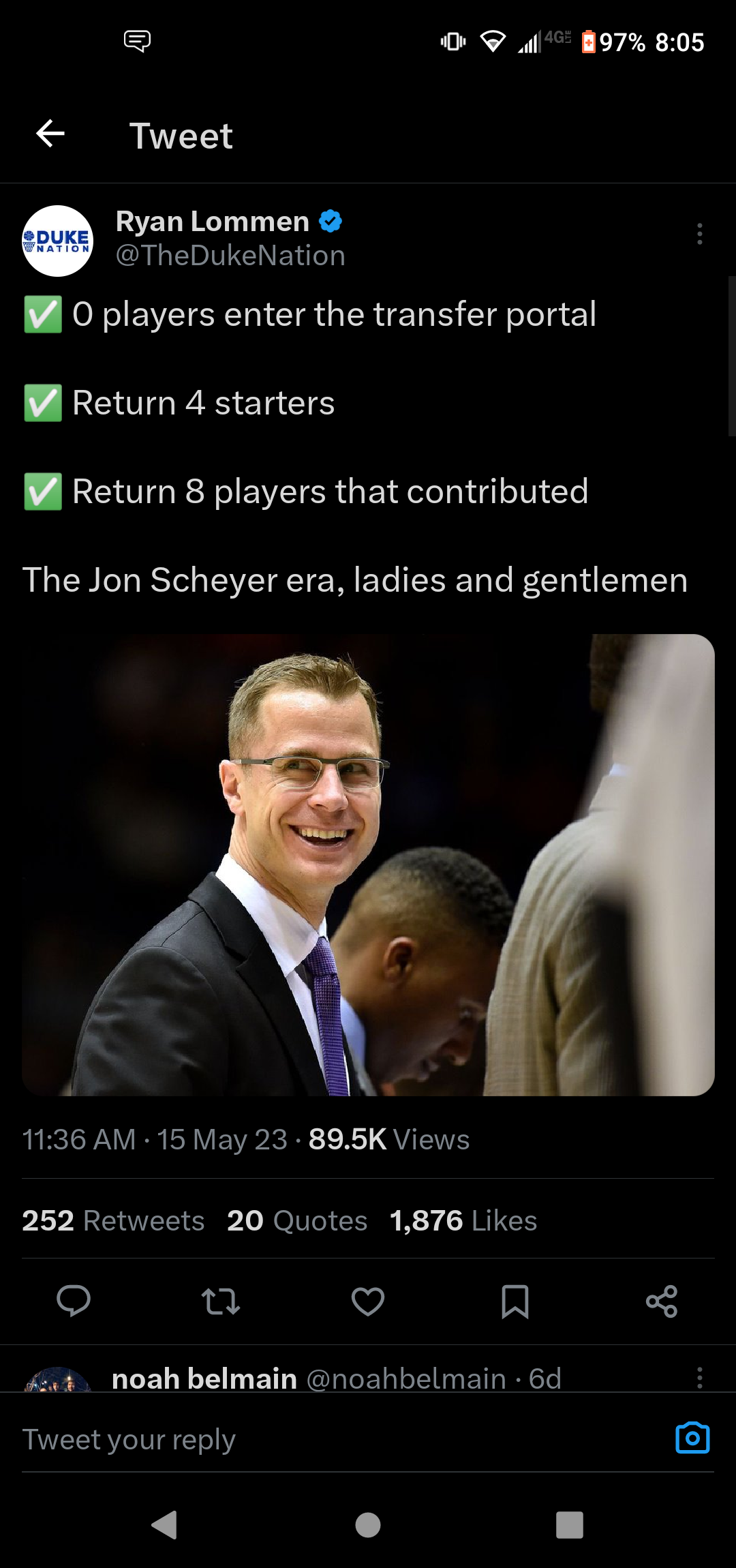The width and height of the screenshot is (736, 1568).
Task: Tap the back arrow to leave tweet
Action: click(x=50, y=134)
